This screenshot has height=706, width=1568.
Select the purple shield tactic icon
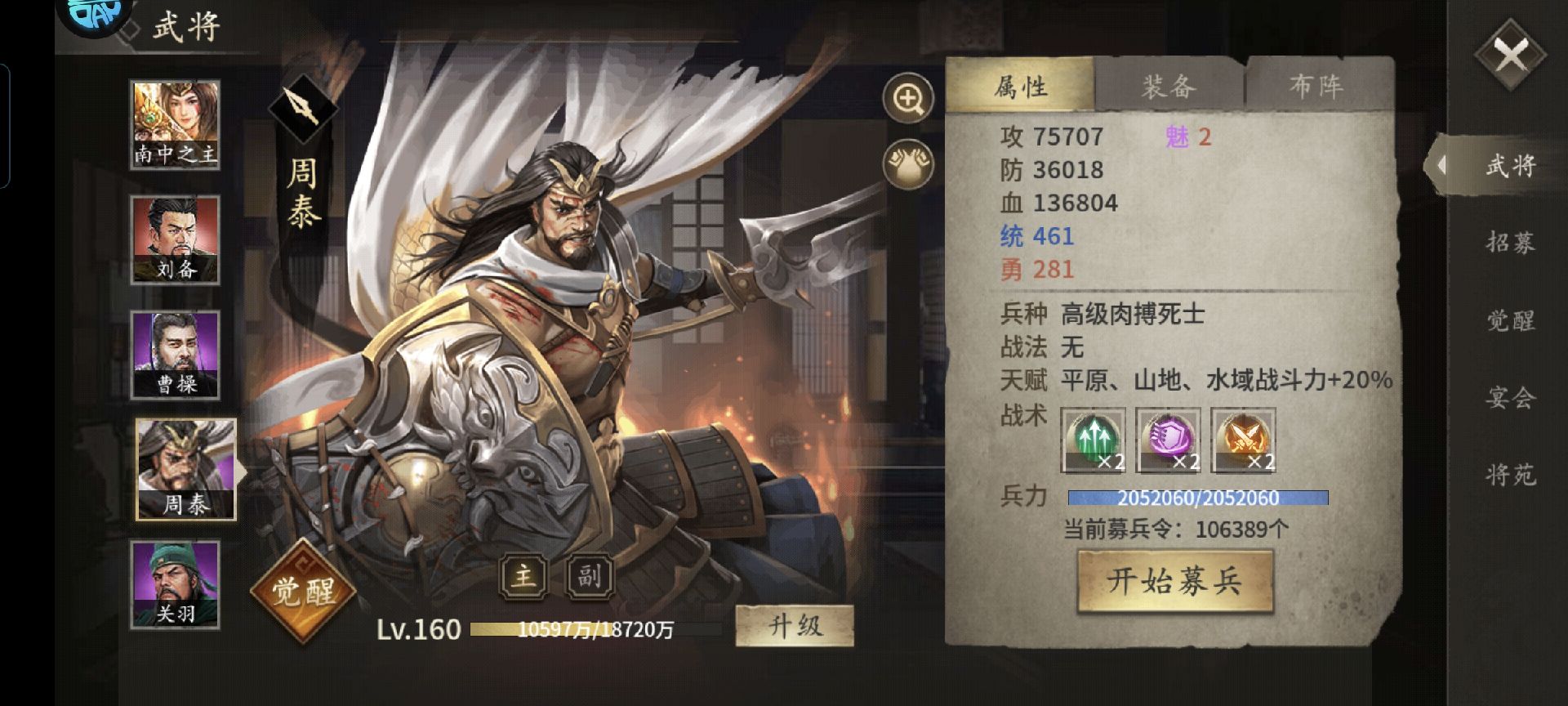click(1168, 440)
